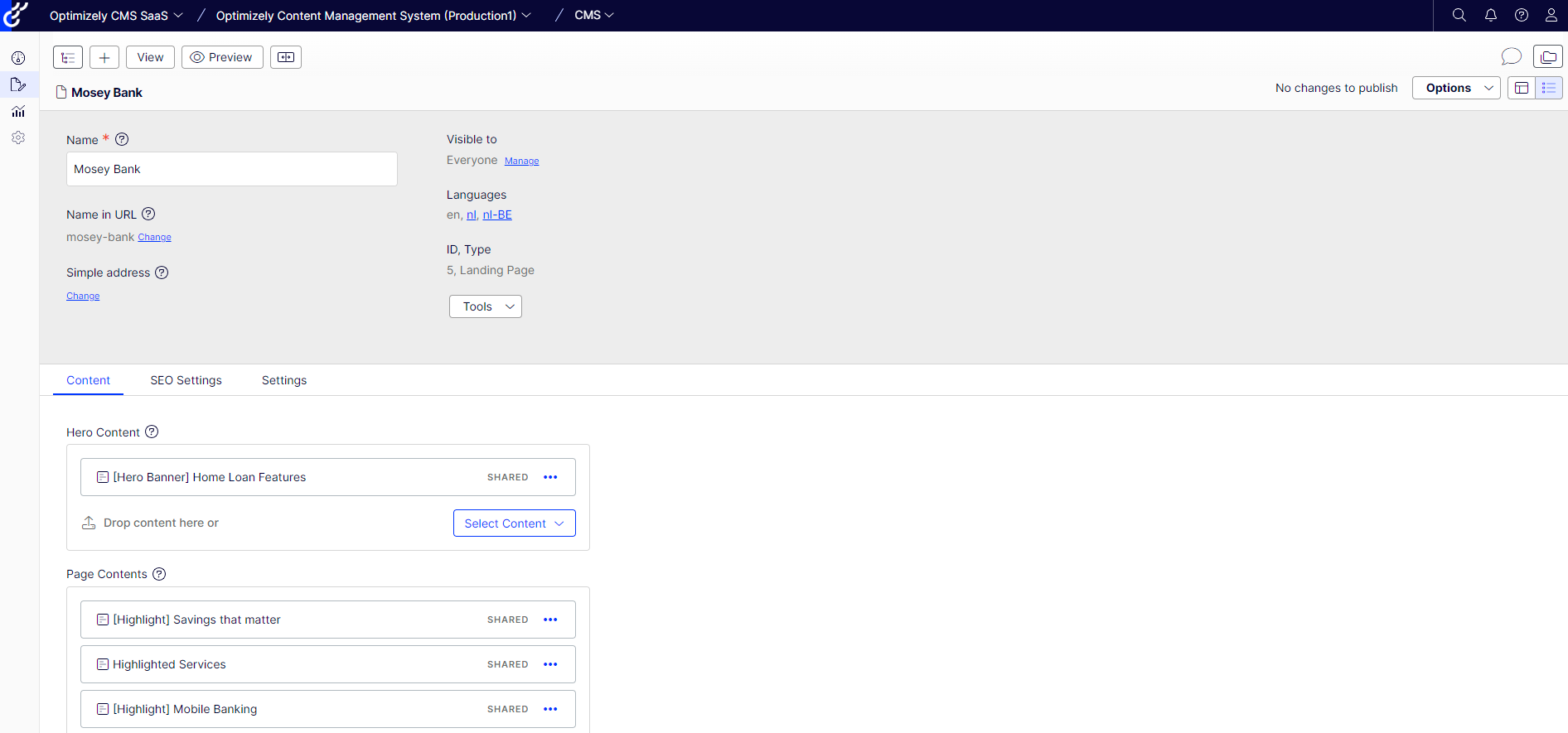
Task: Click the Name field containing Mosey Bank
Action: [231, 169]
